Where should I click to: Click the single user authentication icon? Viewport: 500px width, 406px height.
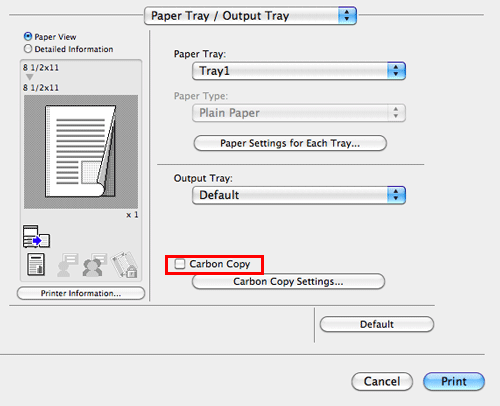[x=68, y=265]
